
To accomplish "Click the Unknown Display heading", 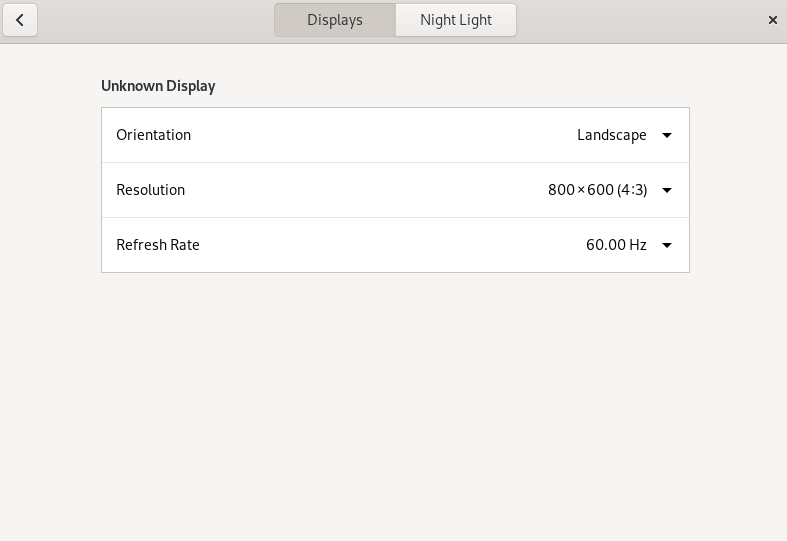I will point(158,86).
